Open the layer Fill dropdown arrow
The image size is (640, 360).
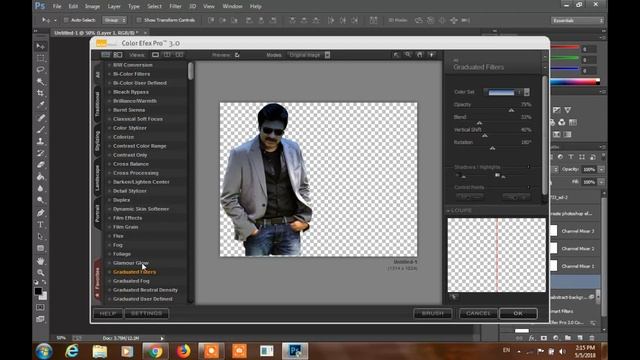coord(601,182)
